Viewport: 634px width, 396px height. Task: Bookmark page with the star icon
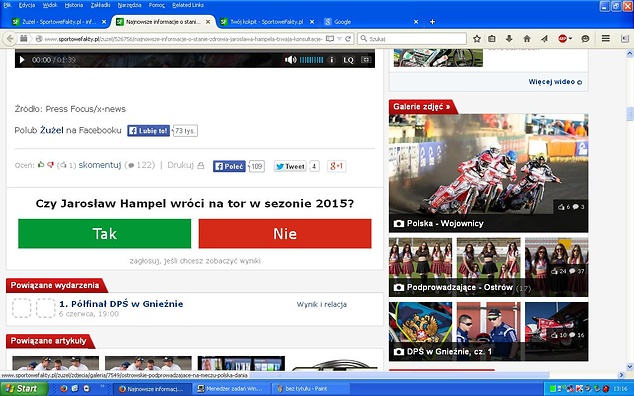477,39
